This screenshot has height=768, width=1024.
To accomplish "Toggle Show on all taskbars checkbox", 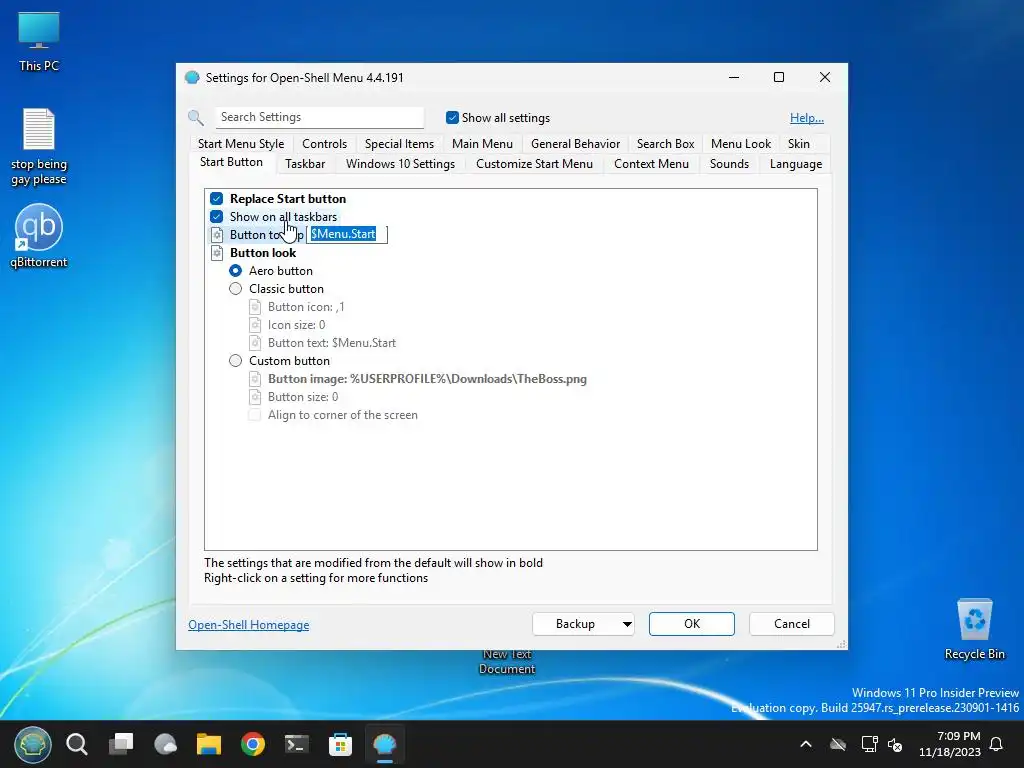I will [216, 217].
